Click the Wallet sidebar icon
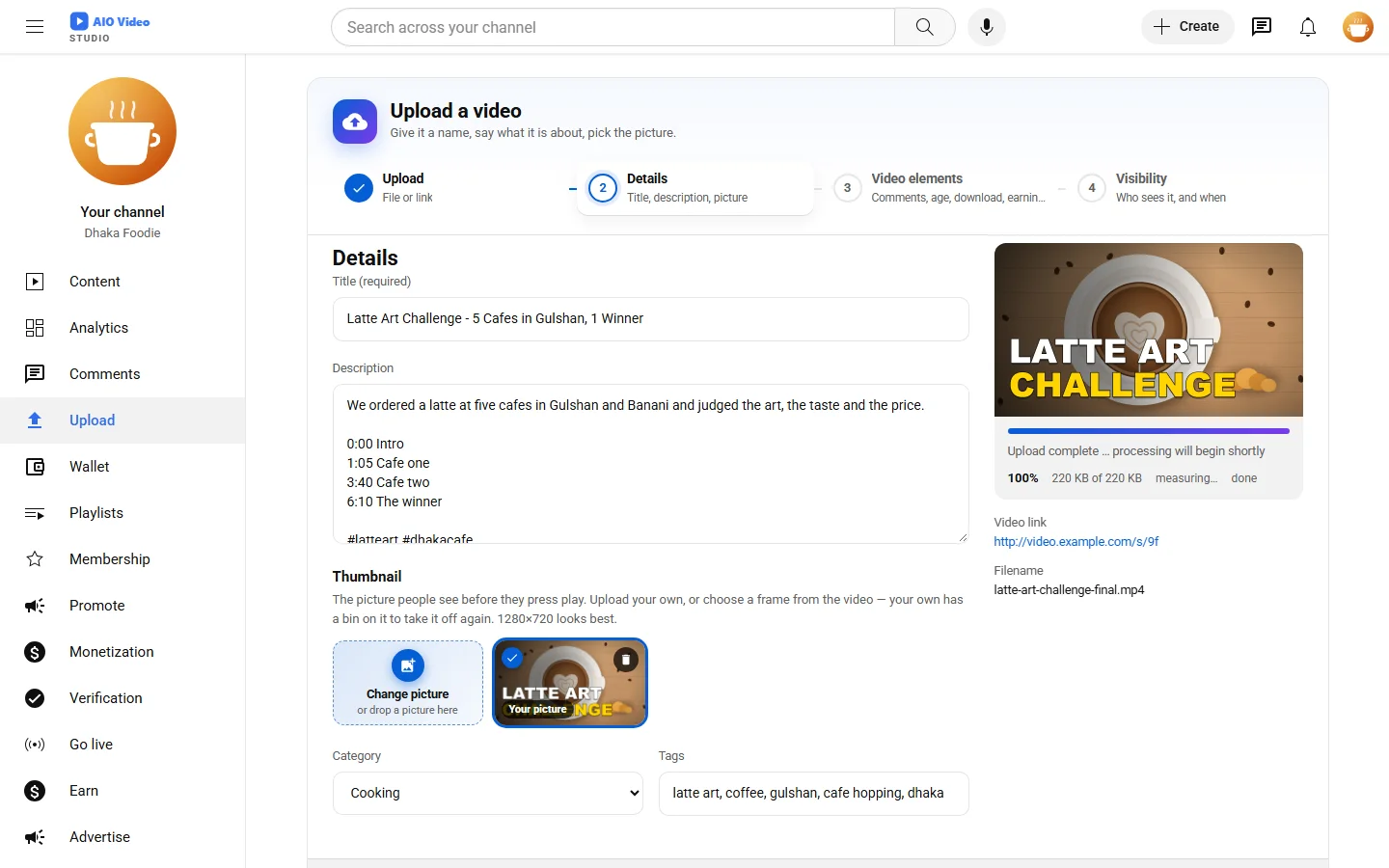Image resolution: width=1389 pixels, height=868 pixels. [x=35, y=467]
